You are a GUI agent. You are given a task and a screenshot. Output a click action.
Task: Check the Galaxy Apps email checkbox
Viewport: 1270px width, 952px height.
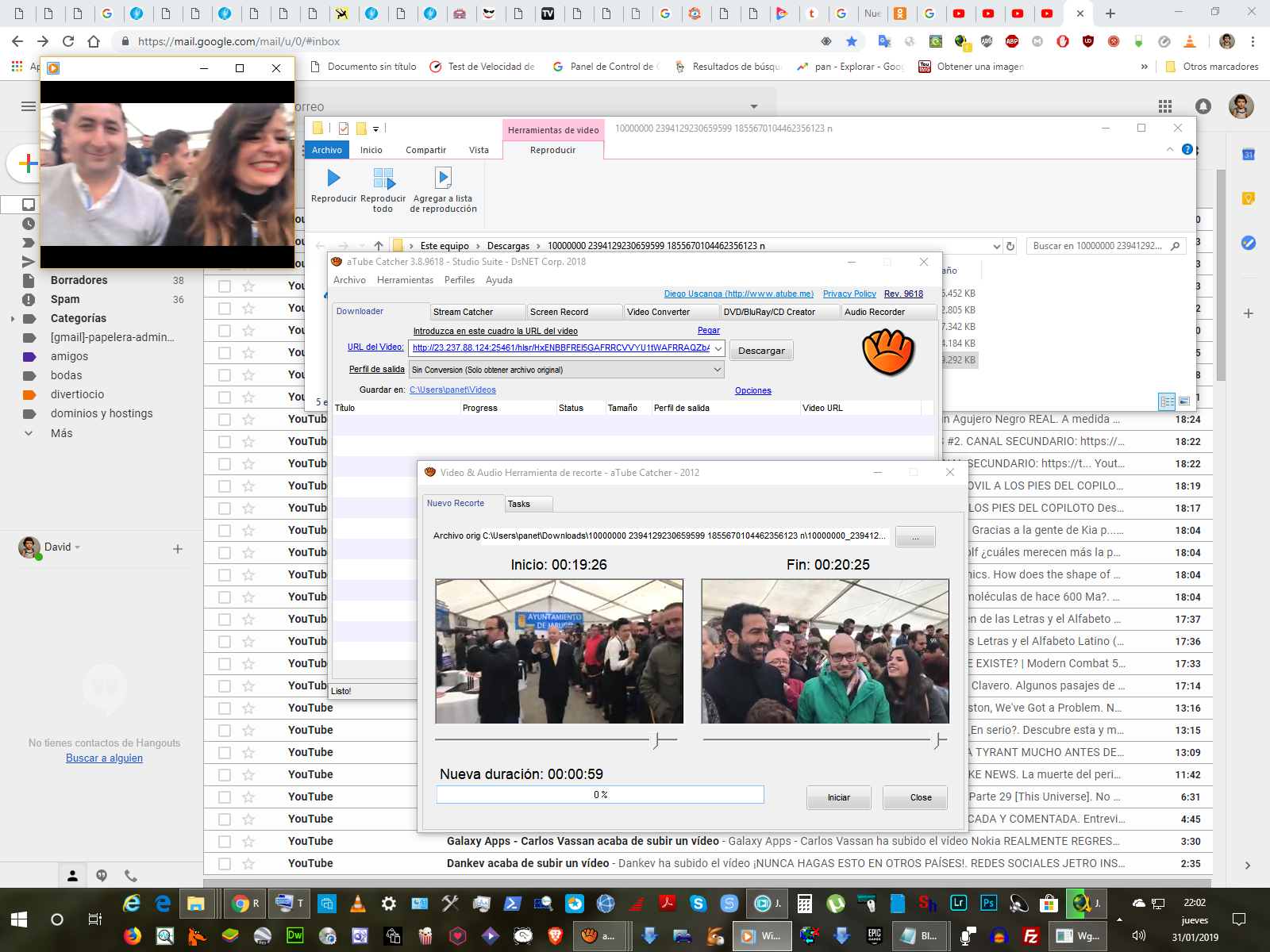click(225, 841)
